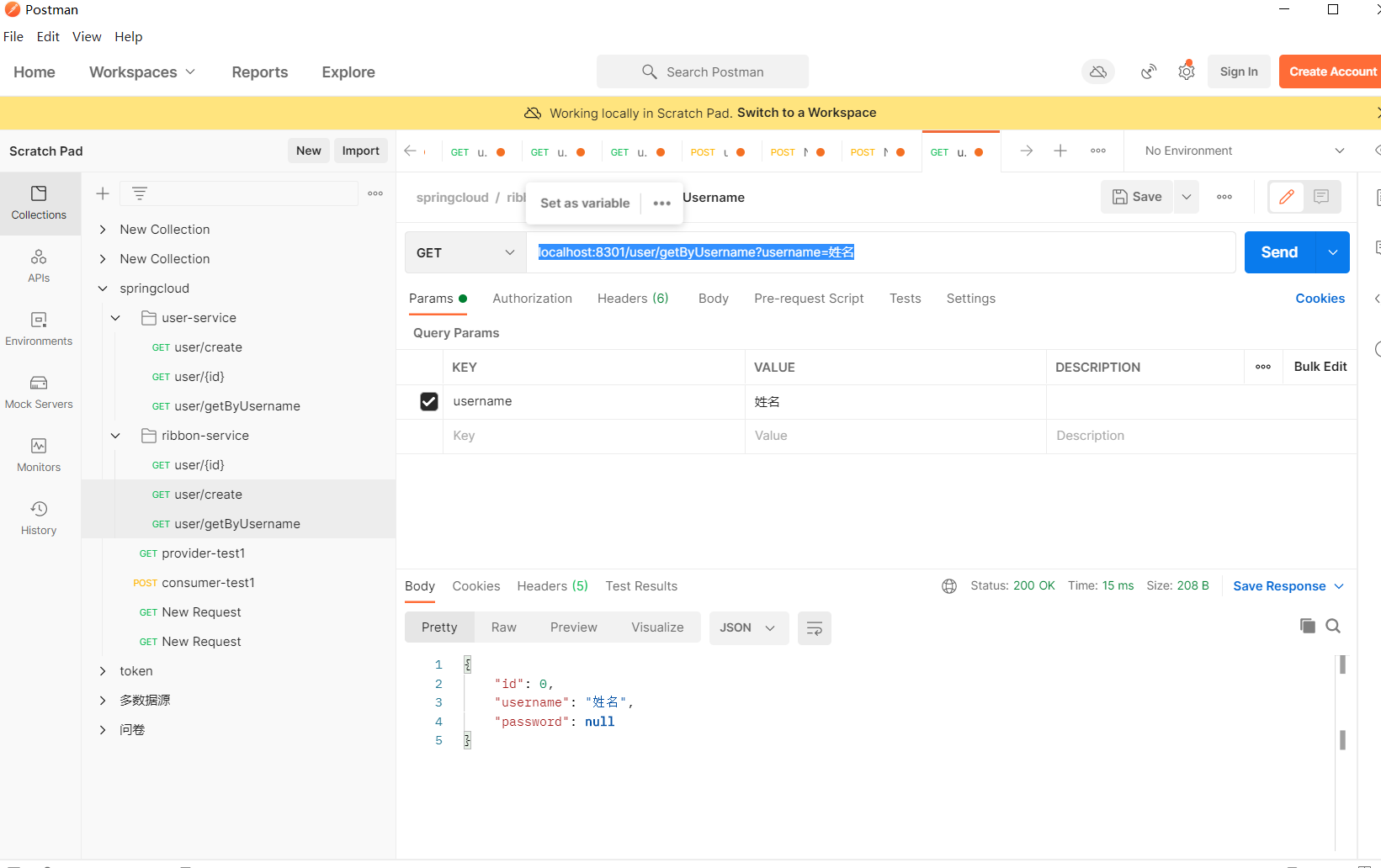Open request more actions beside Save
The width and height of the screenshot is (1381, 868).
click(x=1224, y=197)
